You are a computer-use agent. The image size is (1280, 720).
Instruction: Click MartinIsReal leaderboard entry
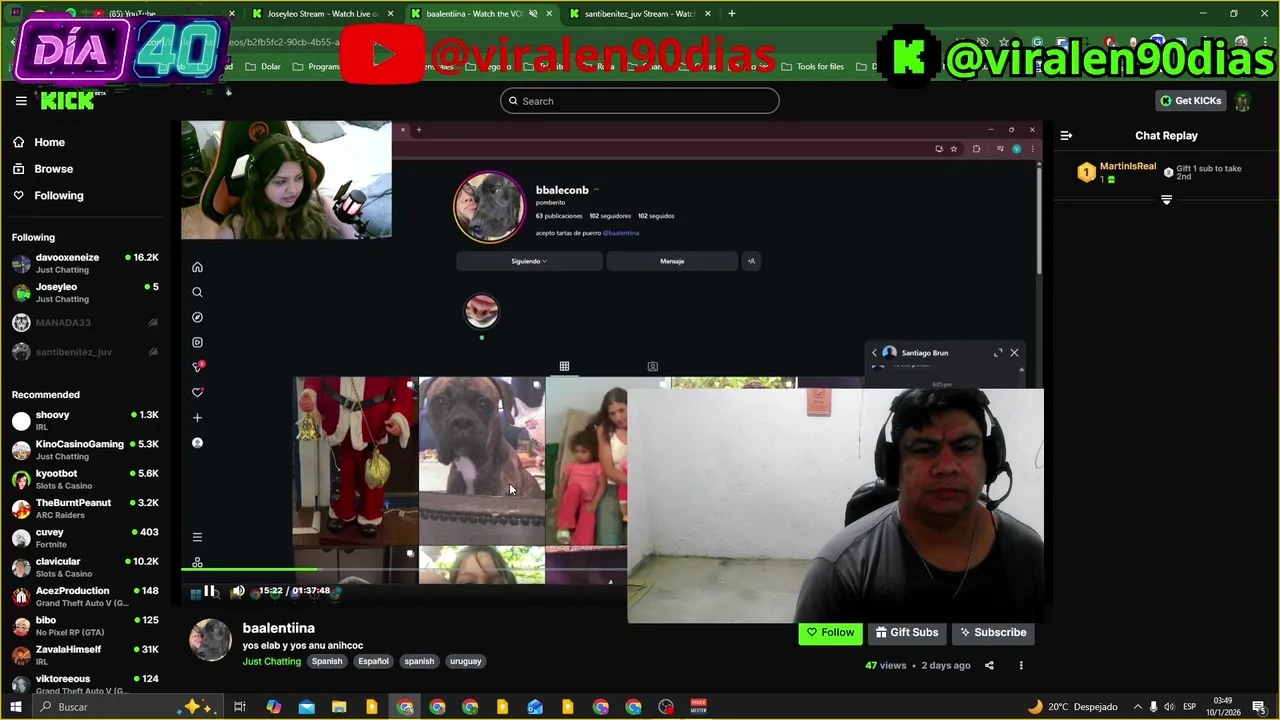(x=1117, y=172)
